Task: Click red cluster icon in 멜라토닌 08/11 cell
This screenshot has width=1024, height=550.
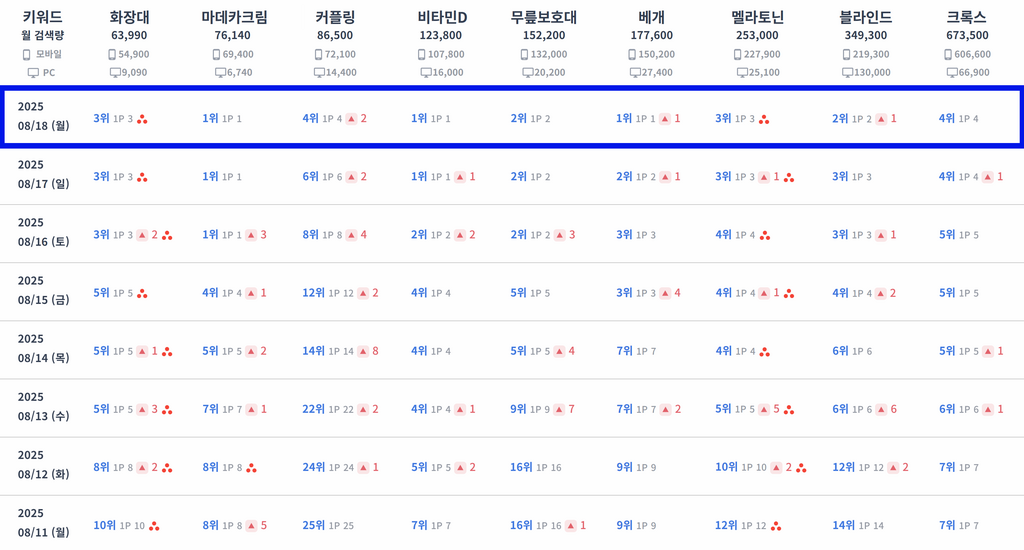Action: point(776,526)
